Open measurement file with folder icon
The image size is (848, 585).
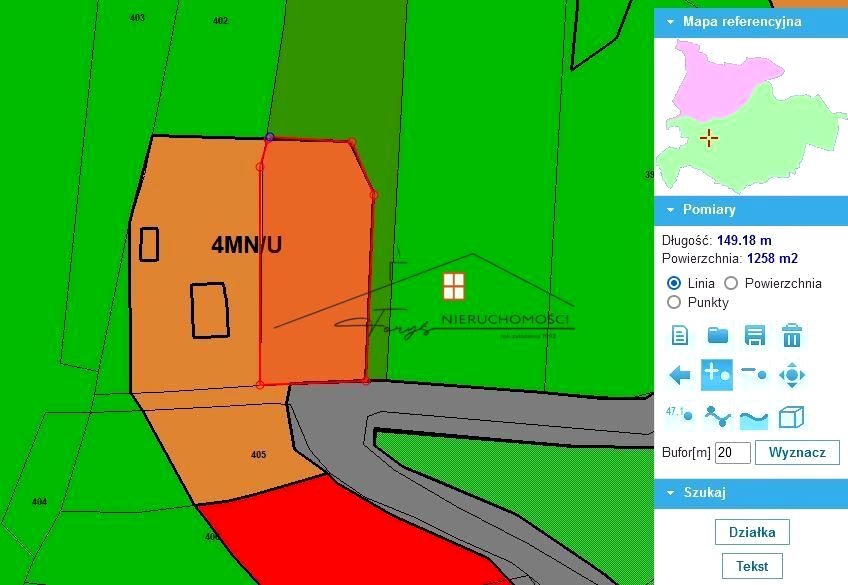pos(718,335)
